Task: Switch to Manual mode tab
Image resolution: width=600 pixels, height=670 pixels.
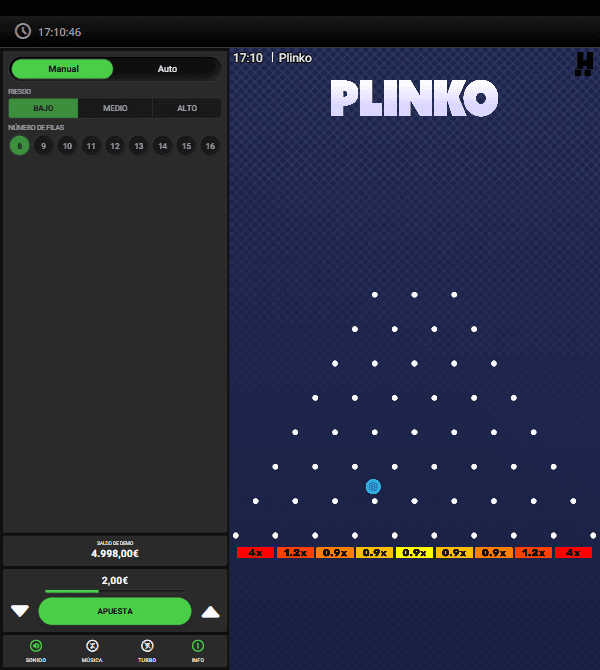Action: coord(62,69)
